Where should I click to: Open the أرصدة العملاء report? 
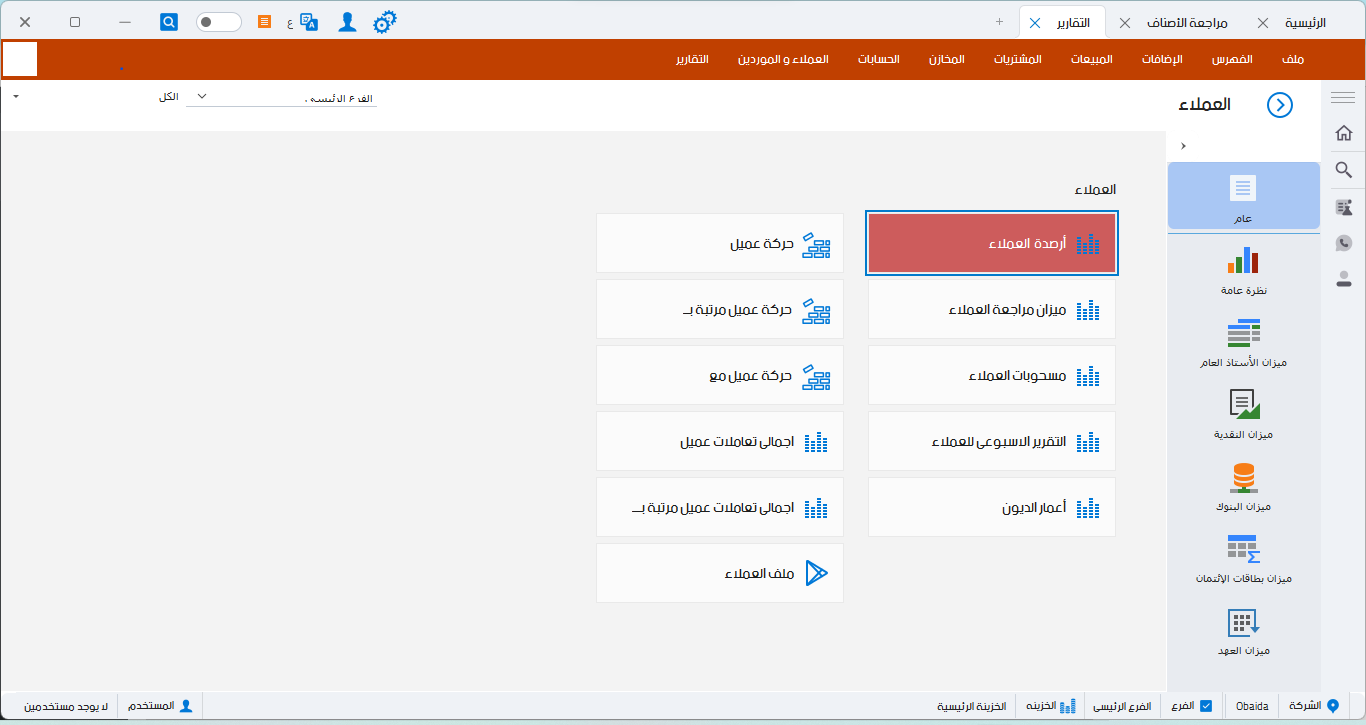991,242
